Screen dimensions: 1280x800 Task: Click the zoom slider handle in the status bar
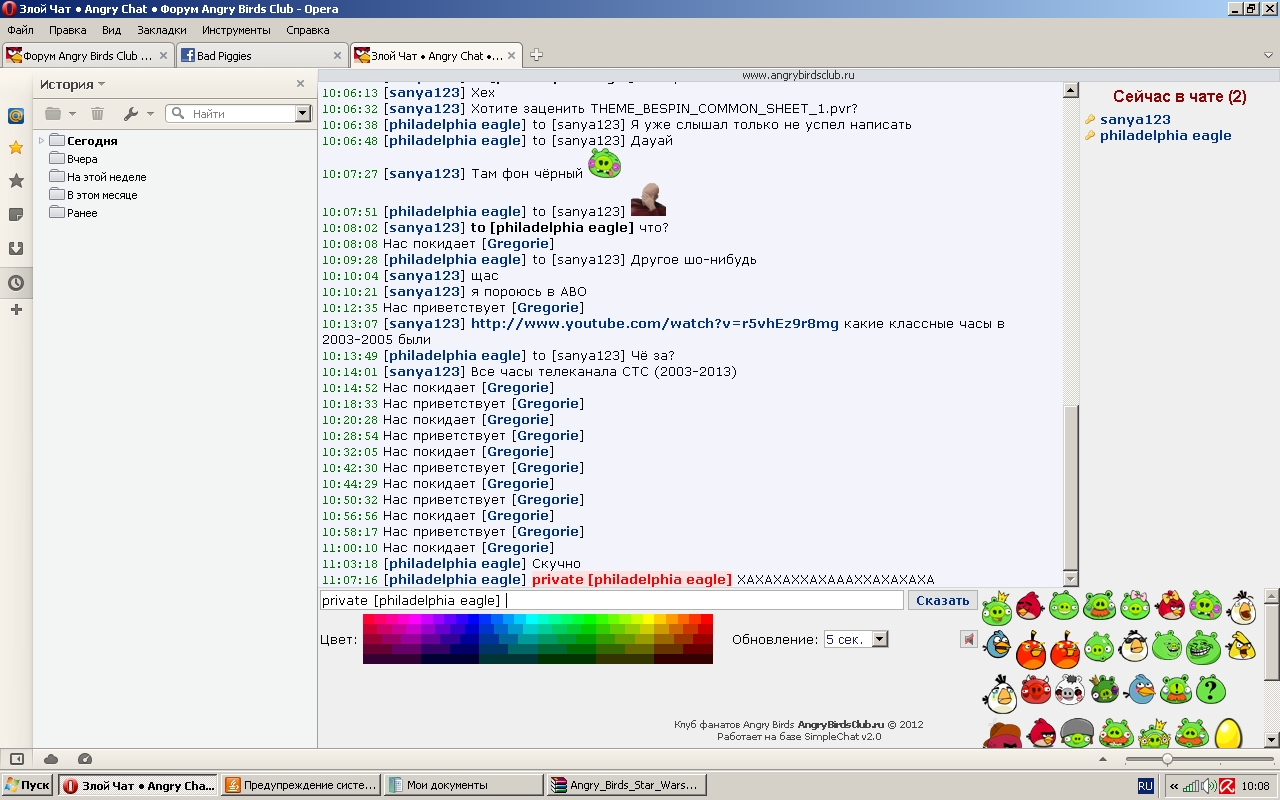click(x=1167, y=759)
